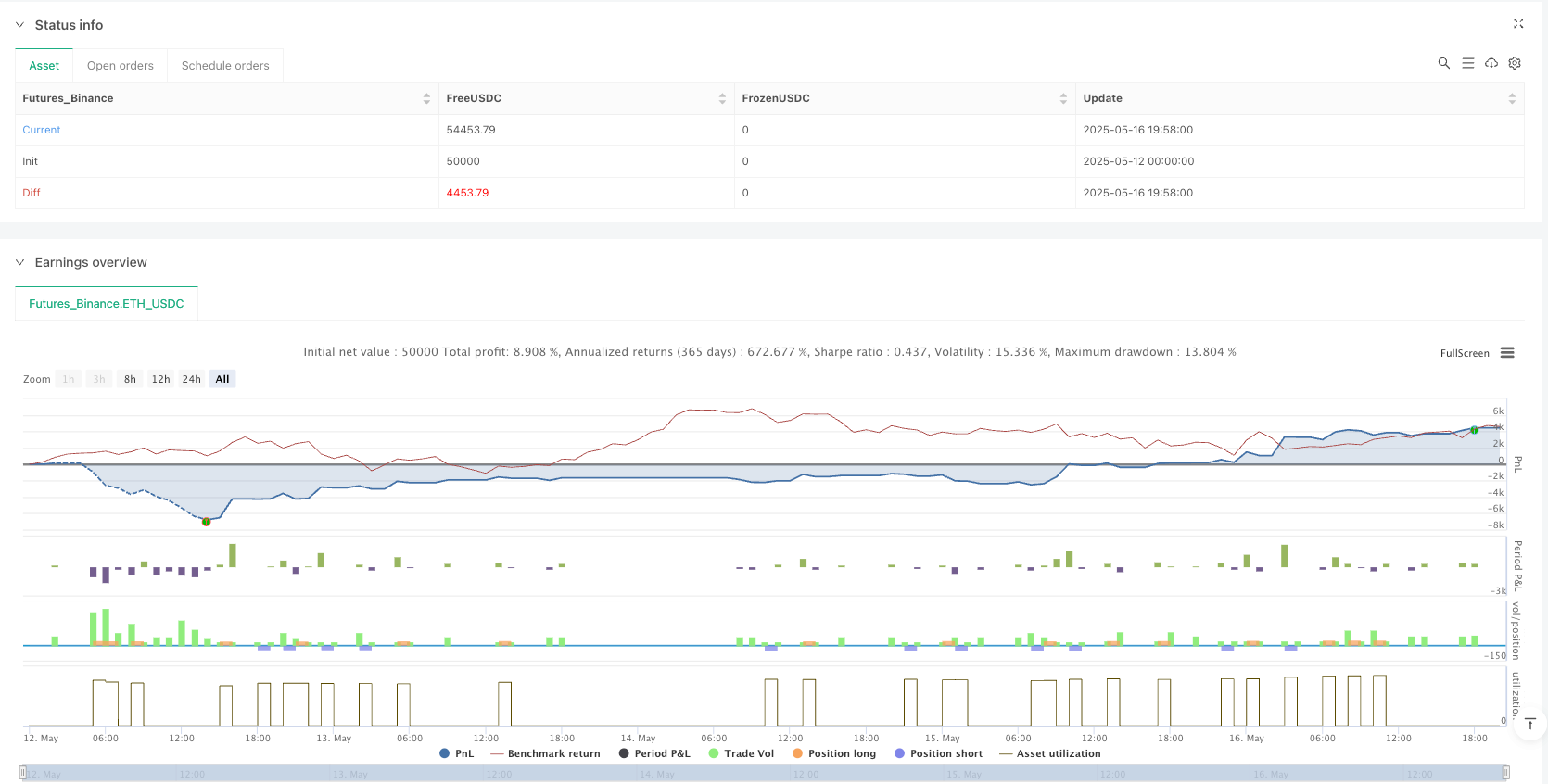This screenshot has height=784, width=1548.
Task: Click the scroll-to-top arrow button
Action: (1529, 724)
